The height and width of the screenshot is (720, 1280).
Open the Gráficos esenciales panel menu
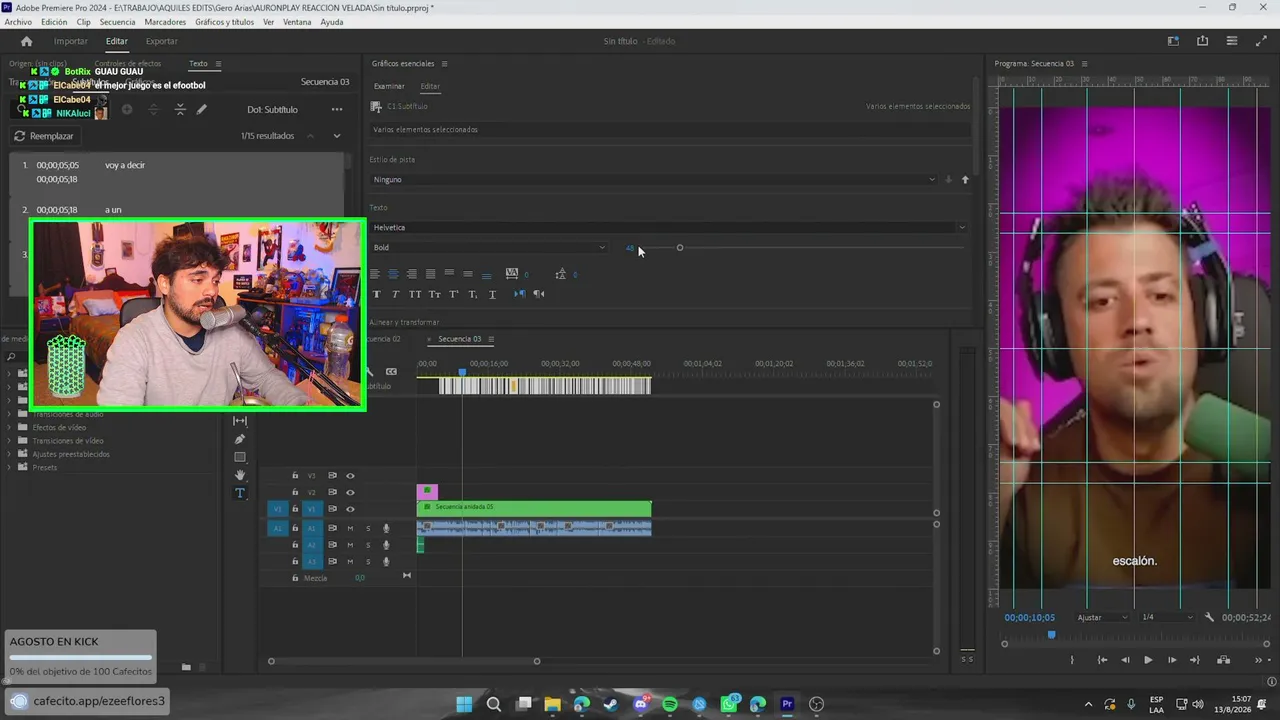445,64
